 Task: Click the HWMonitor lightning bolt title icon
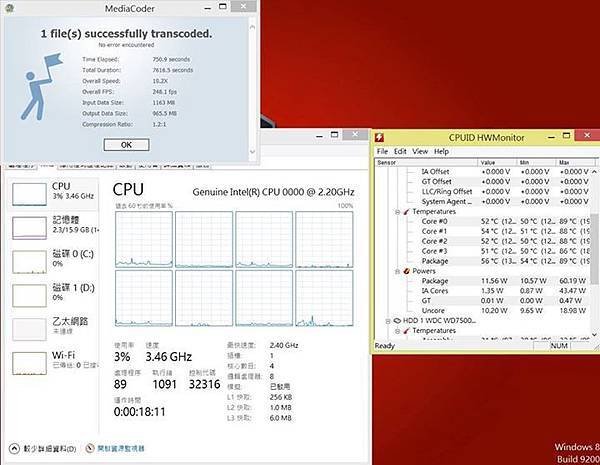[x=380, y=137]
